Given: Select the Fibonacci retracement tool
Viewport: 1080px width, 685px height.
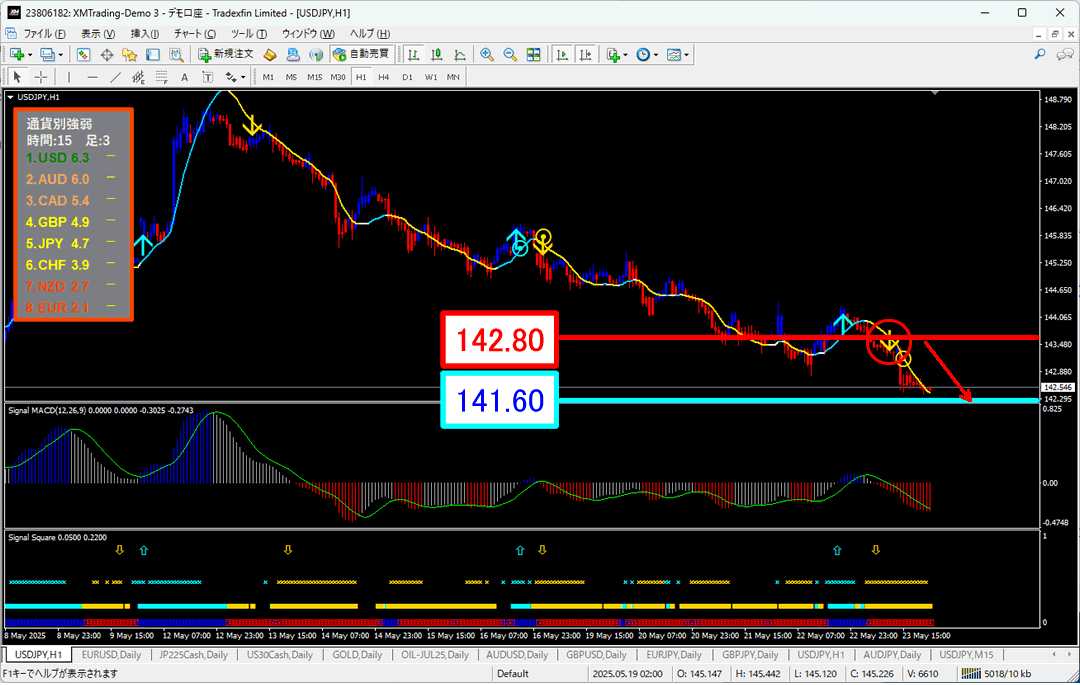Looking at the screenshot, I should [x=161, y=77].
